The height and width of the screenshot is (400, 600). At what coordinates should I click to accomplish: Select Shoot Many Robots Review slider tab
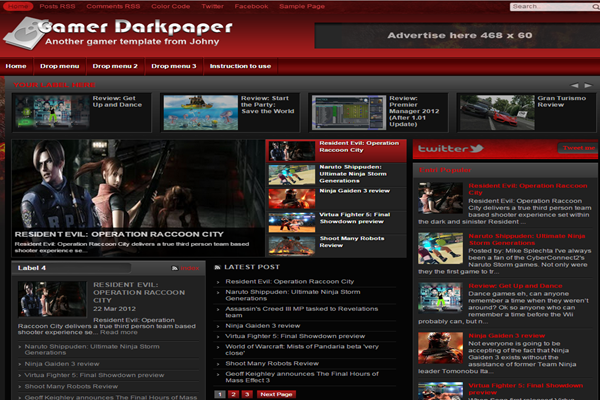pyautogui.click(x=336, y=246)
